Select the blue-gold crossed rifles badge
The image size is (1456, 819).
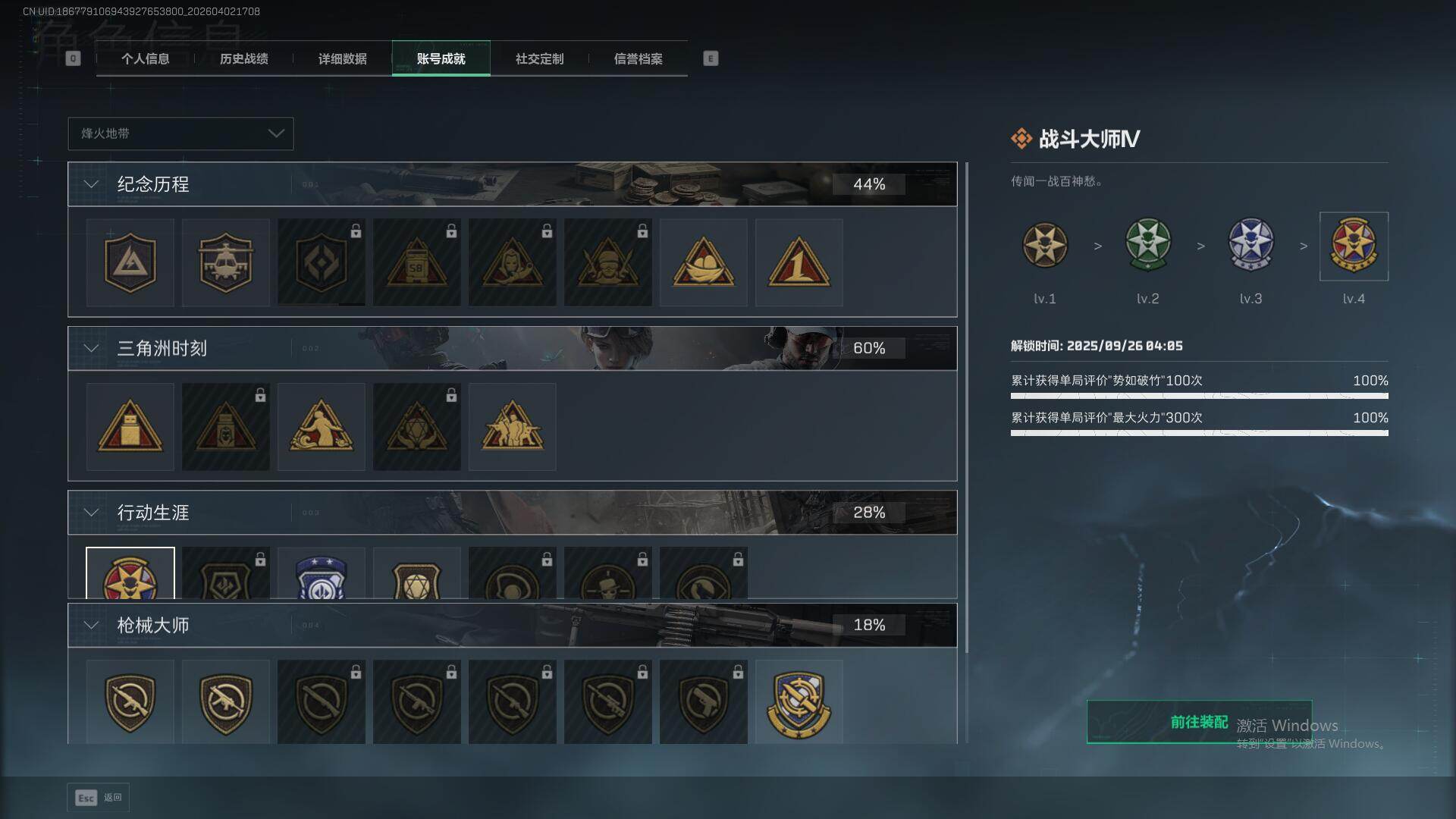[799, 701]
